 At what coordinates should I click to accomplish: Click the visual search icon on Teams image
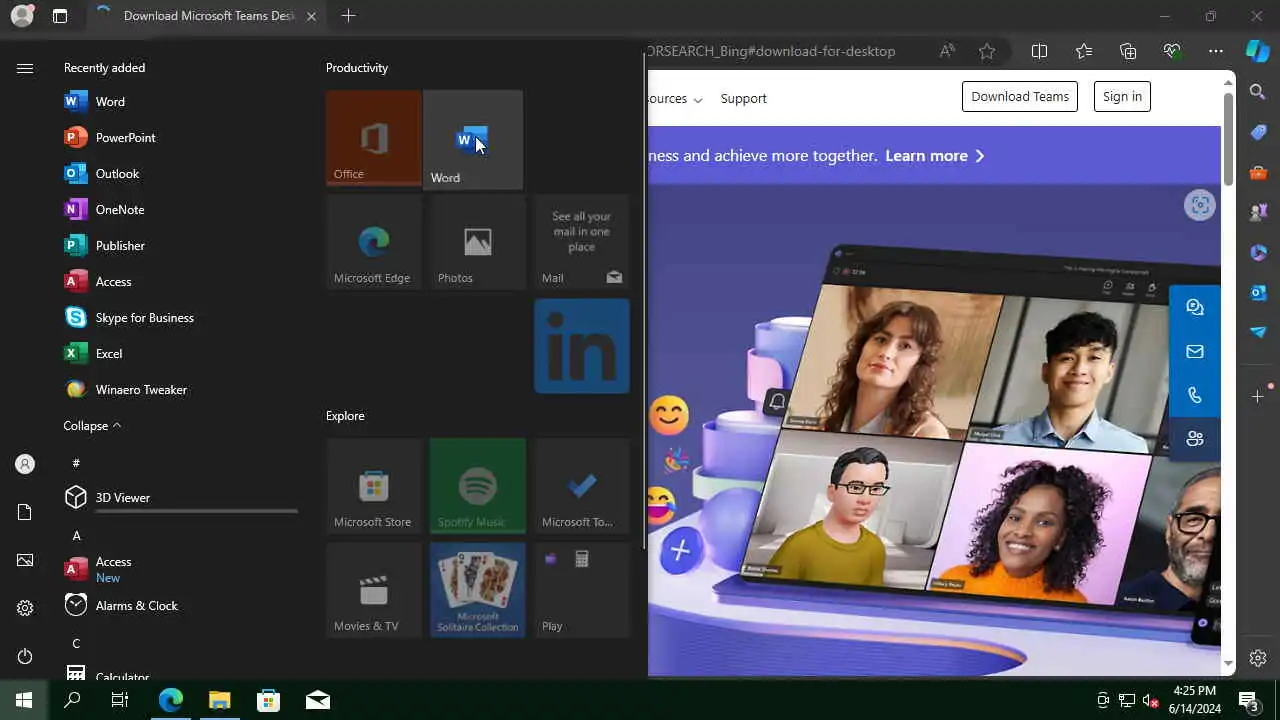(x=1200, y=206)
